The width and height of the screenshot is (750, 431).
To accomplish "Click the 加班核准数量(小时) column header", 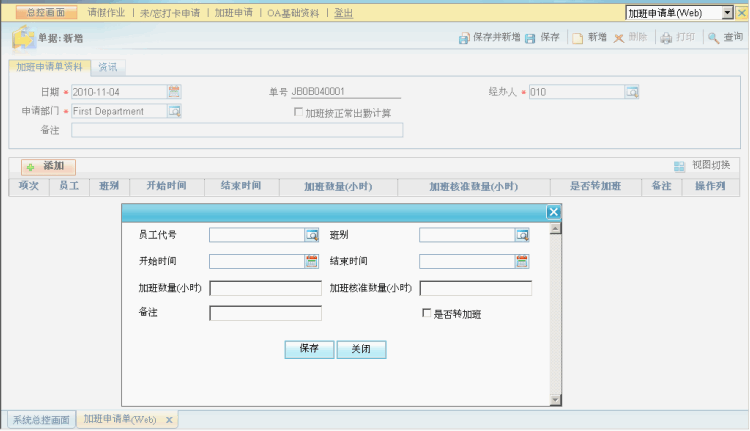I will point(474,187).
